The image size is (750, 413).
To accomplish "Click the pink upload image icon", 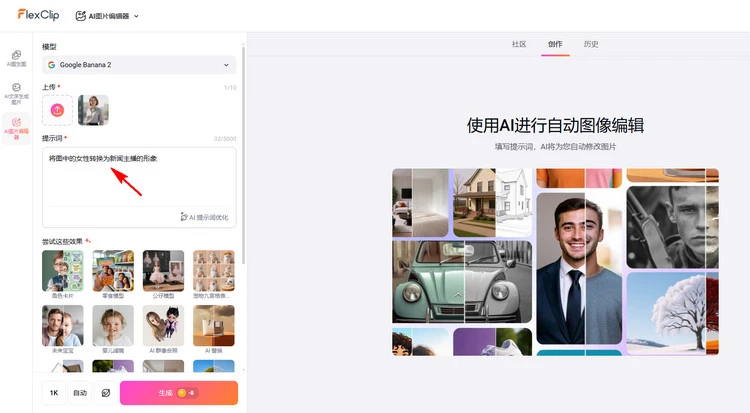I will click(58, 110).
